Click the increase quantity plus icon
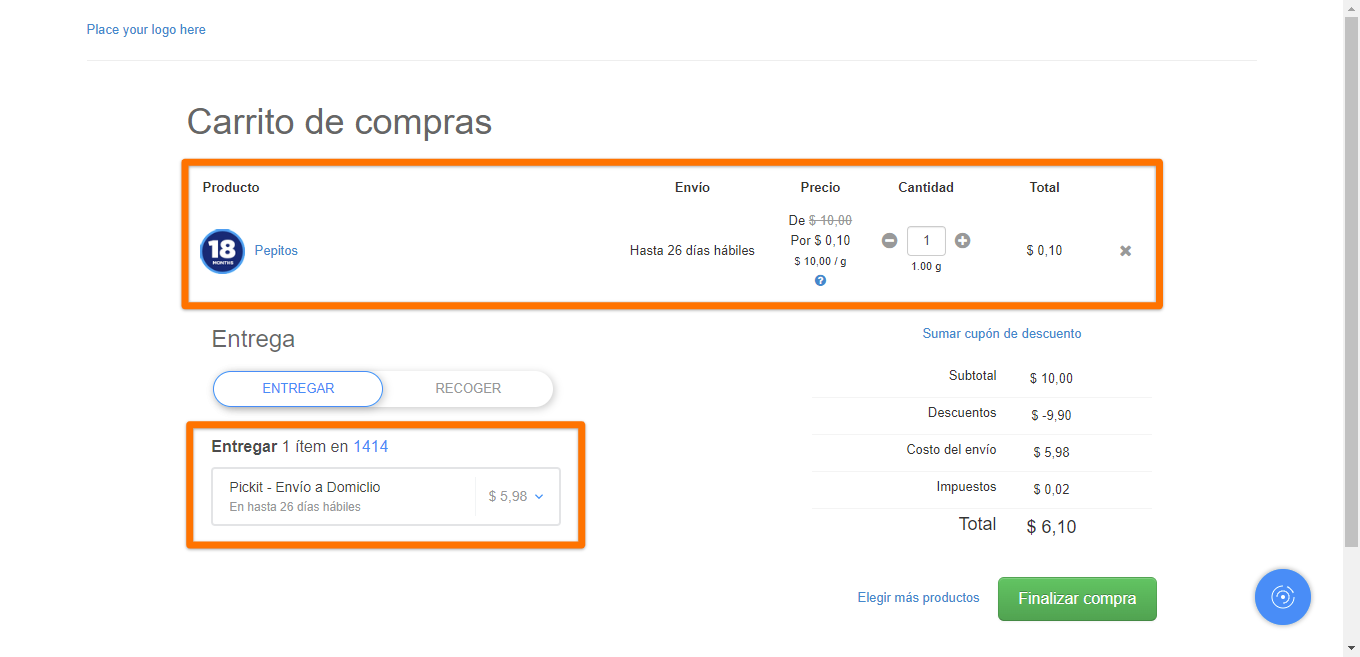The width and height of the screenshot is (1360, 657). tap(962, 240)
